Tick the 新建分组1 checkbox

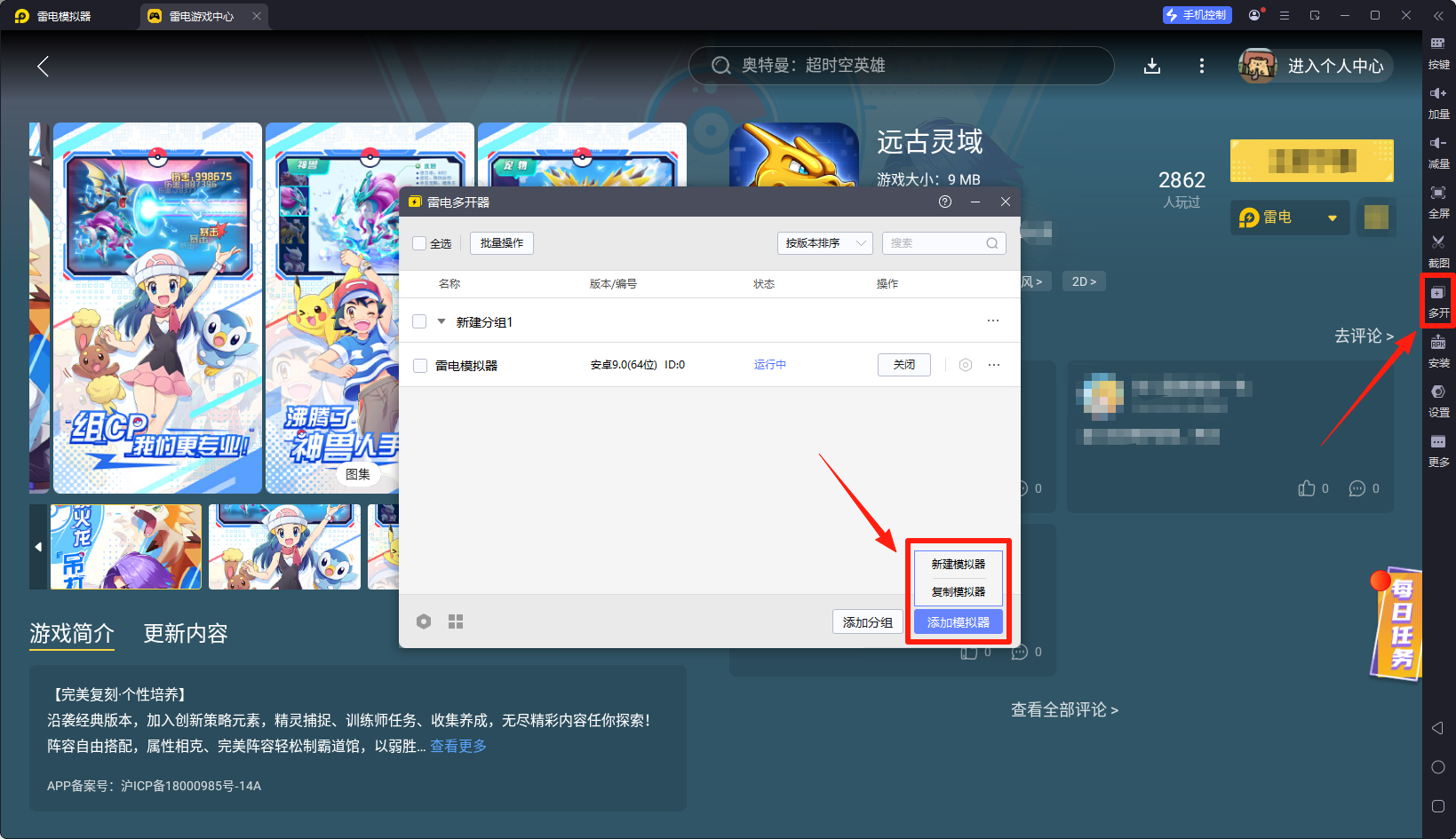[419, 321]
